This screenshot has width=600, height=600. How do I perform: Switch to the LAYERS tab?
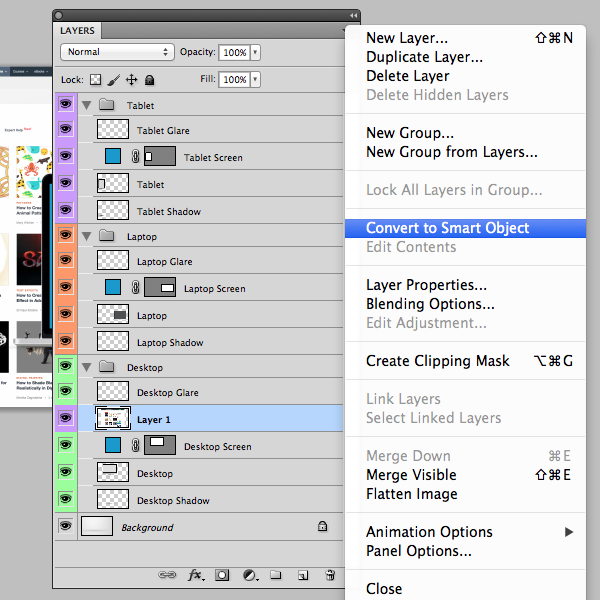[77, 31]
